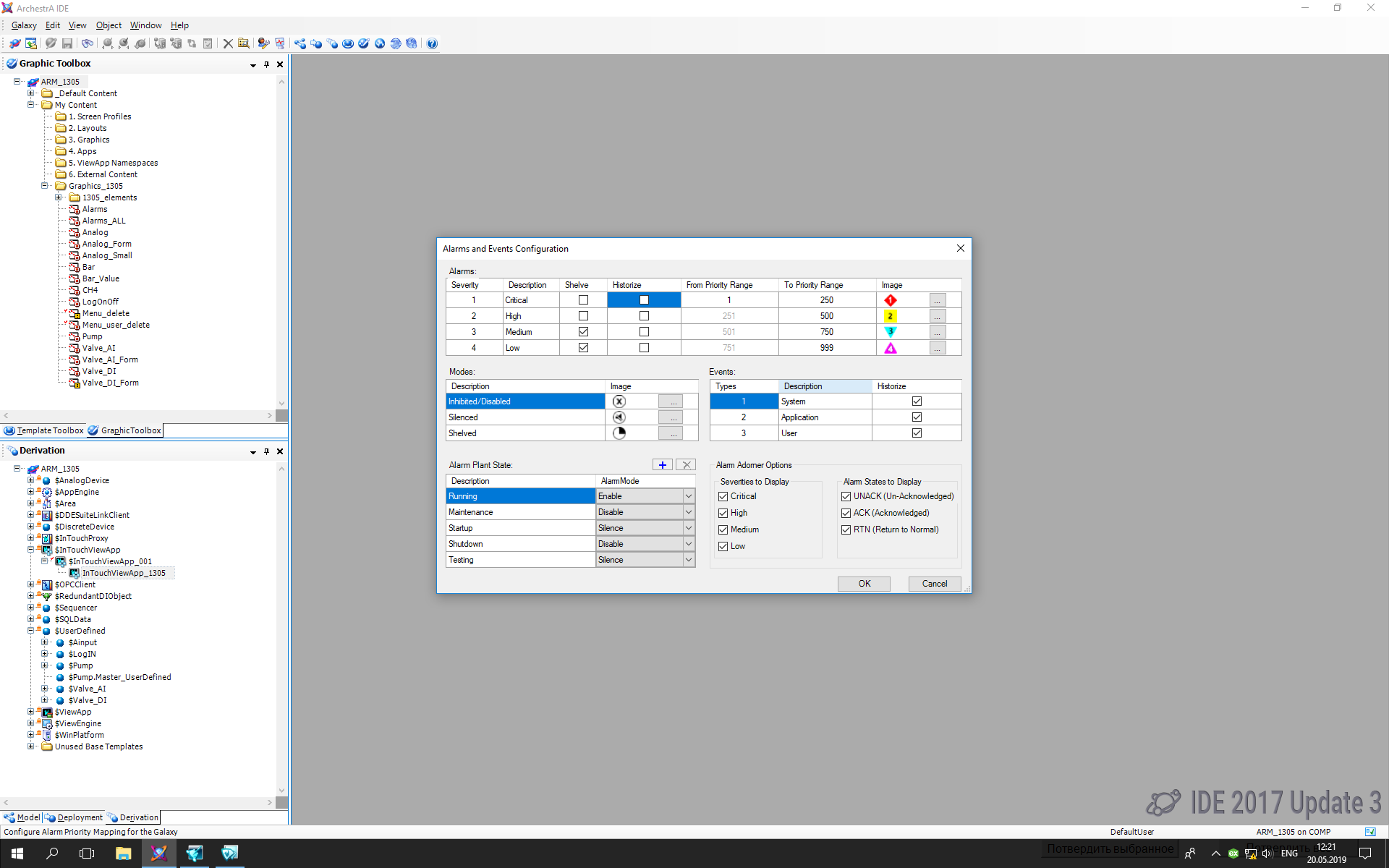Expand the 1305_elements folder in tree
The image size is (1389, 868).
click(59, 197)
